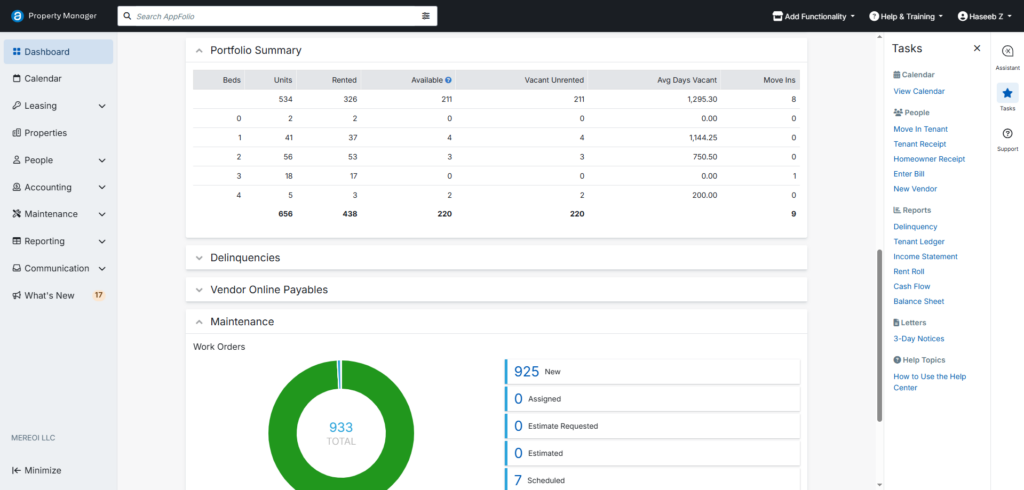Open Delinquency report link

pos(915,227)
